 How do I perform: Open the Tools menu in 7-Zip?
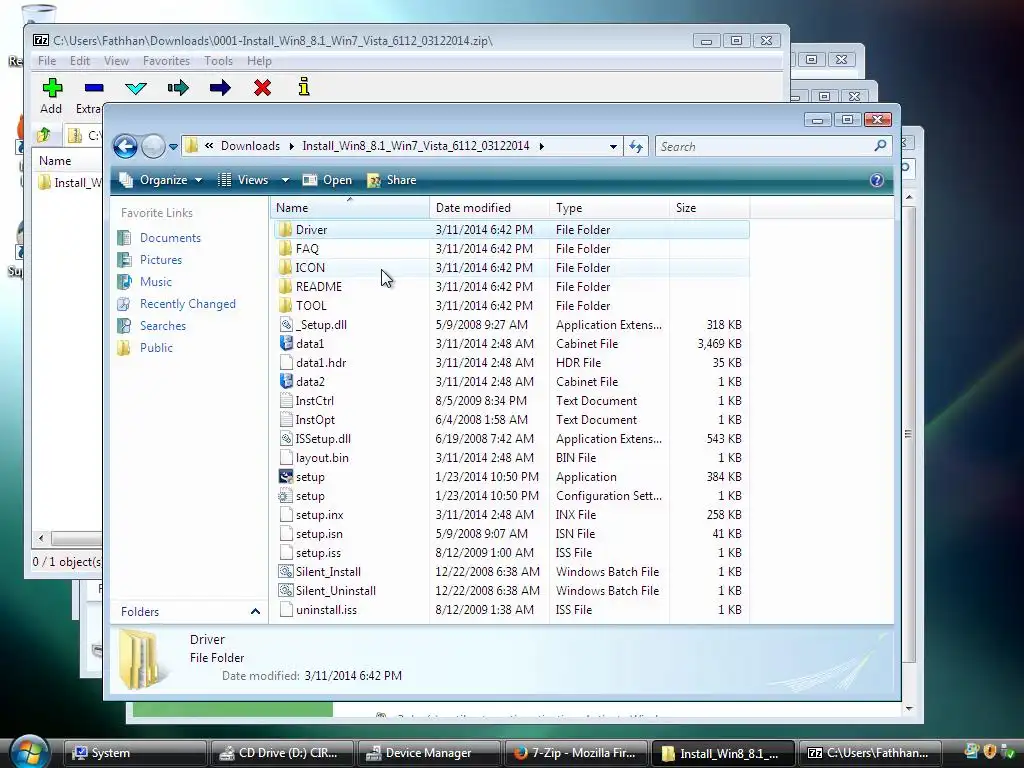pyautogui.click(x=218, y=61)
